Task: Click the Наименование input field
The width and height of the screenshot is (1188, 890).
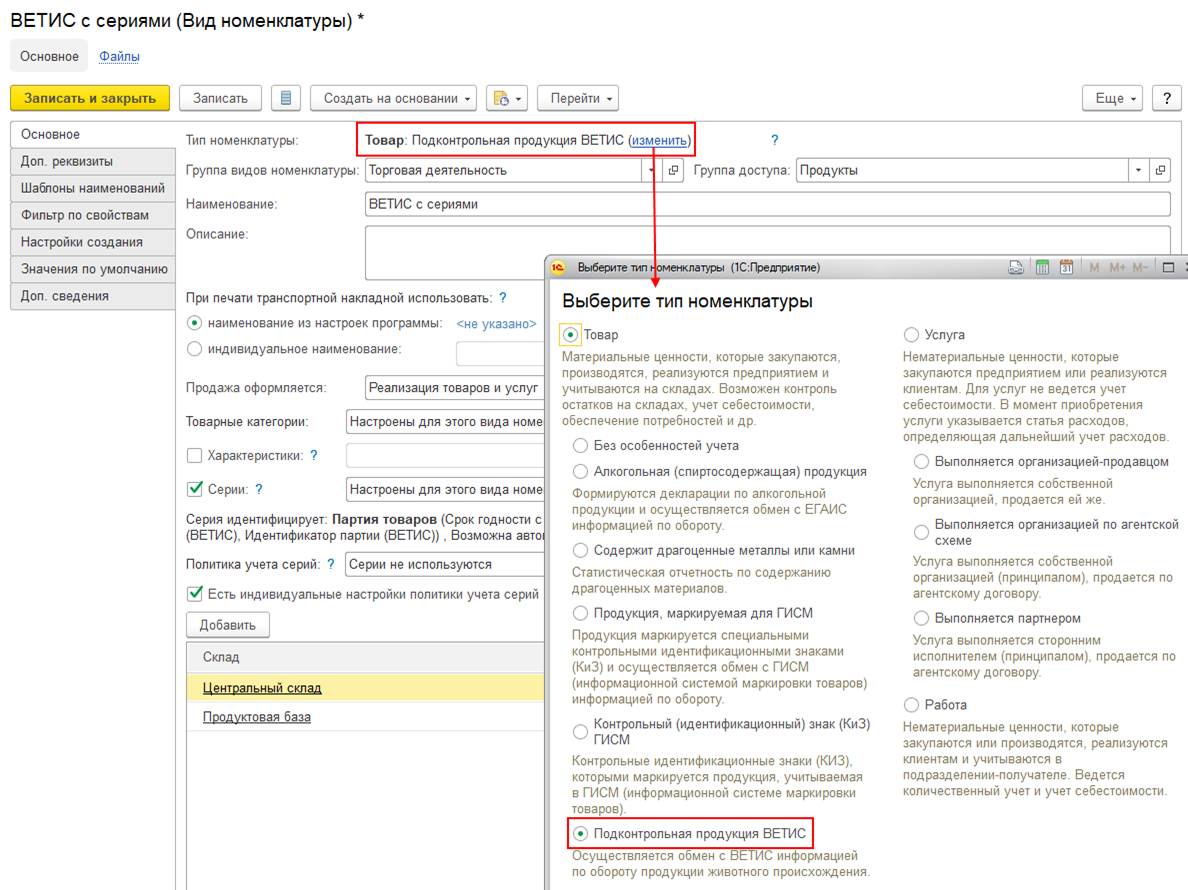Action: (768, 204)
